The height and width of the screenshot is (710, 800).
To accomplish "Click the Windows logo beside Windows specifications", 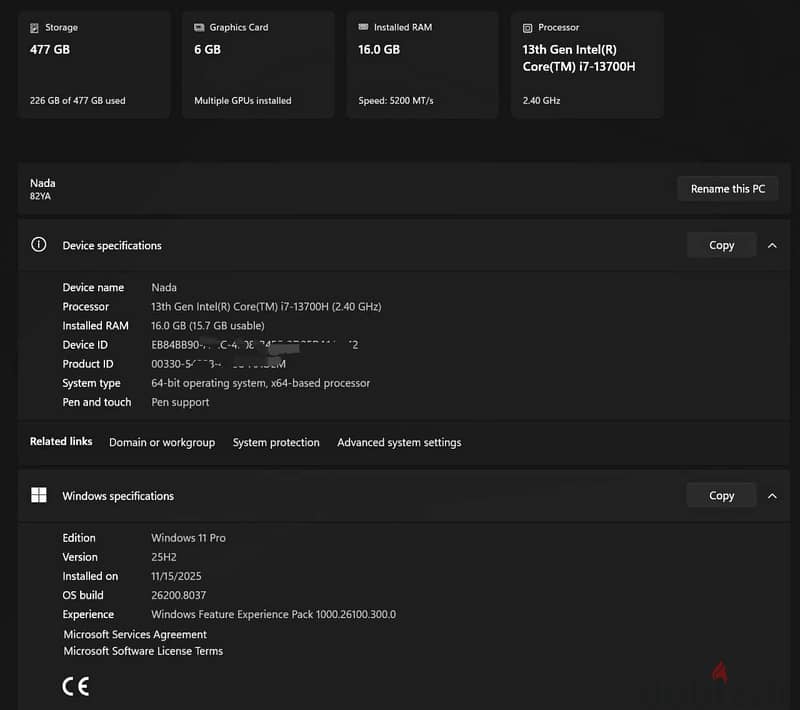I will 39,495.
